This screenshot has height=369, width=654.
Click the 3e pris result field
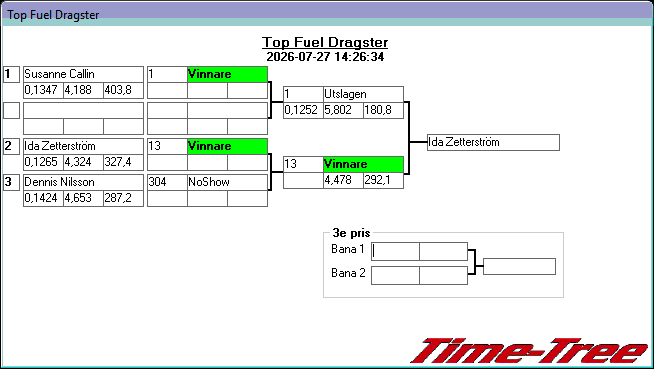tap(519, 266)
